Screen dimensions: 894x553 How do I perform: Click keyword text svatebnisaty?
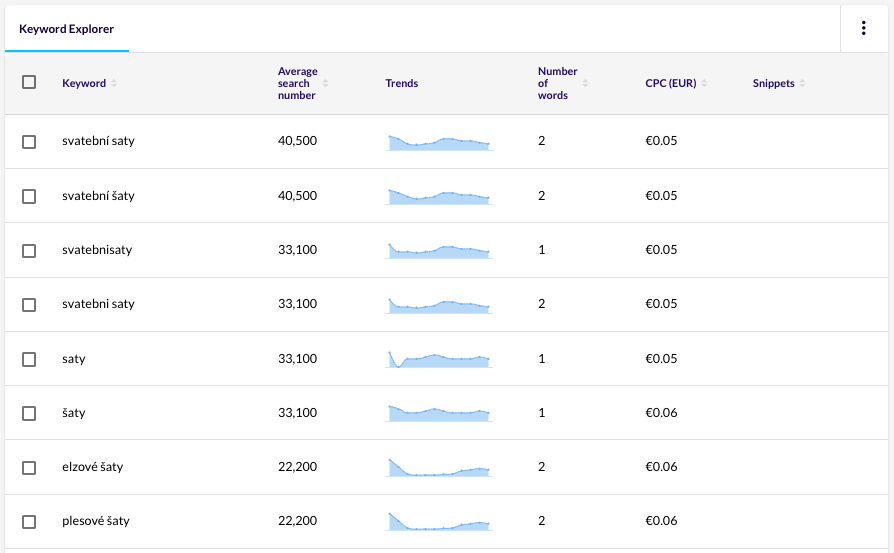pyautogui.click(x=97, y=250)
